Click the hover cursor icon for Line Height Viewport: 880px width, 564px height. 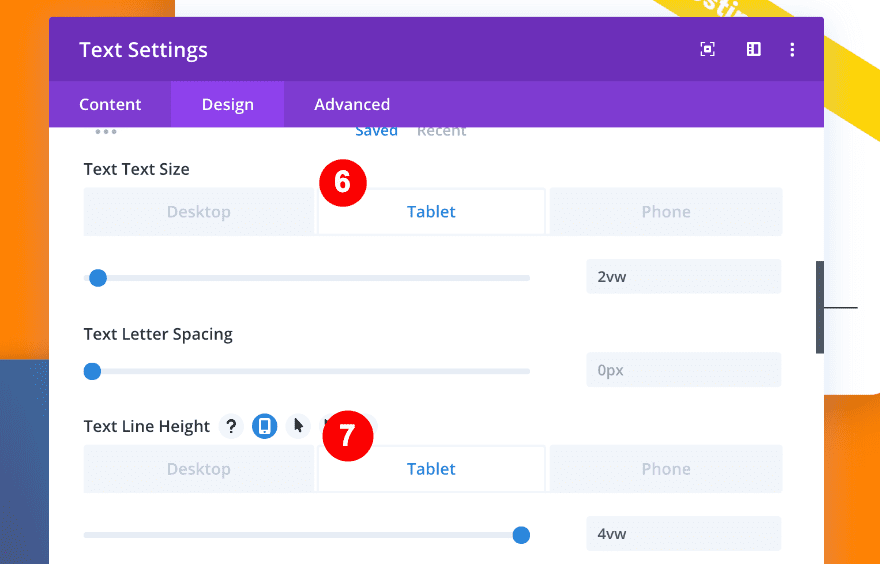pos(298,426)
